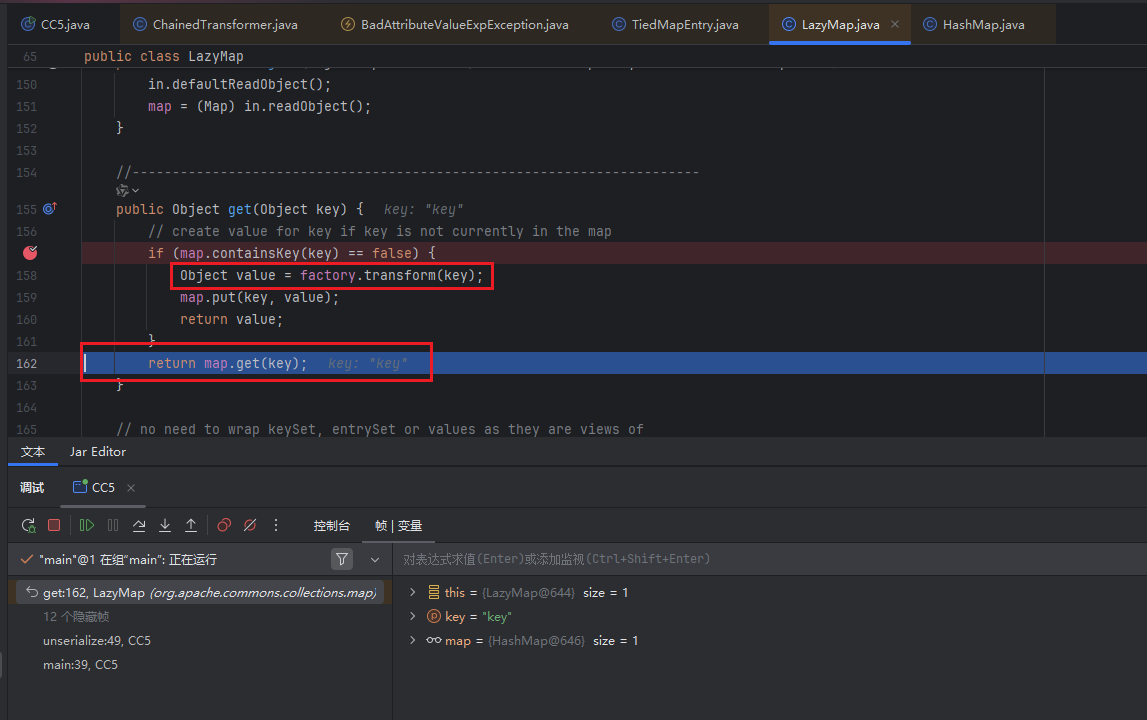Open the thread selector dropdown
This screenshot has width=1147, height=720.
click(x=375, y=559)
